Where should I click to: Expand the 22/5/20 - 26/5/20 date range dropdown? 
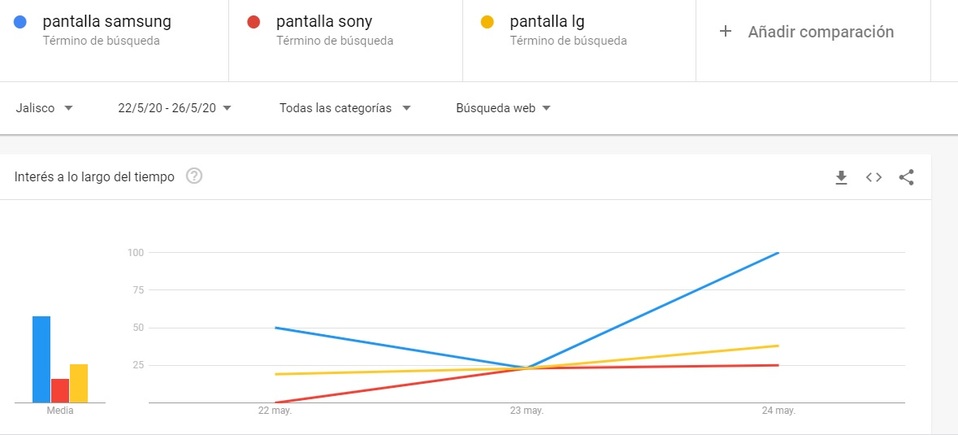coord(175,108)
